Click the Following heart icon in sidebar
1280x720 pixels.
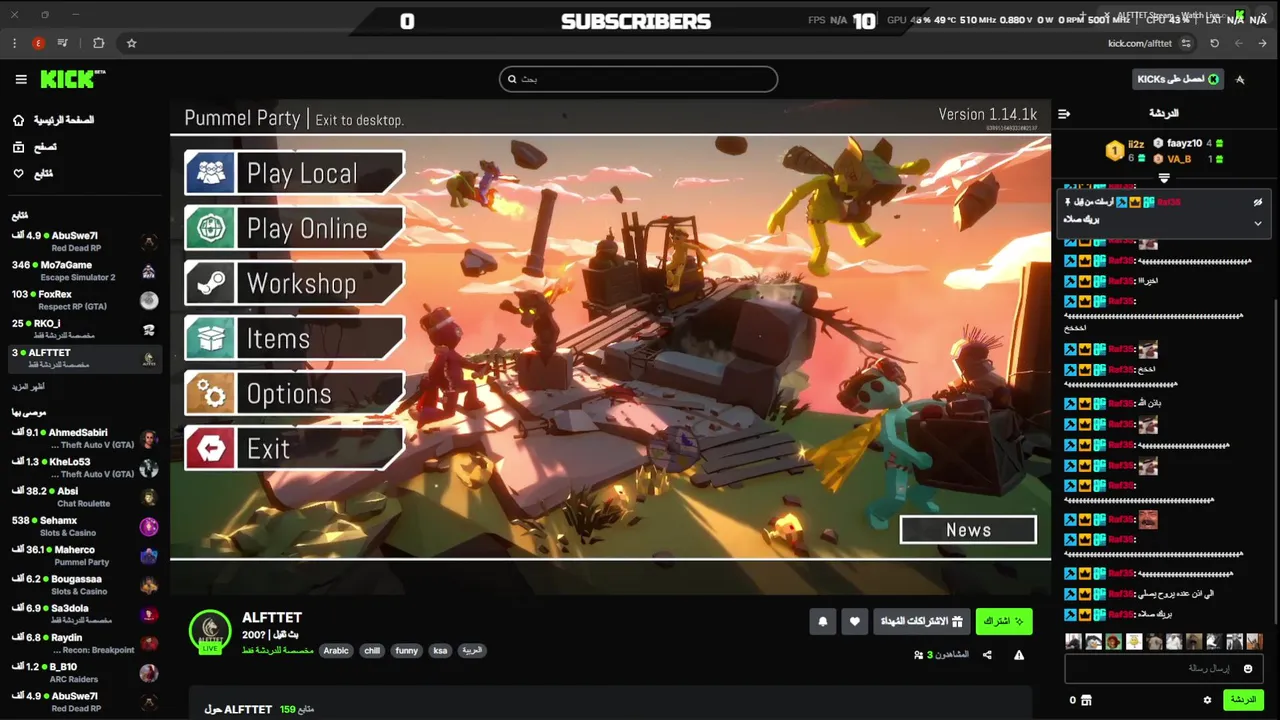point(18,174)
